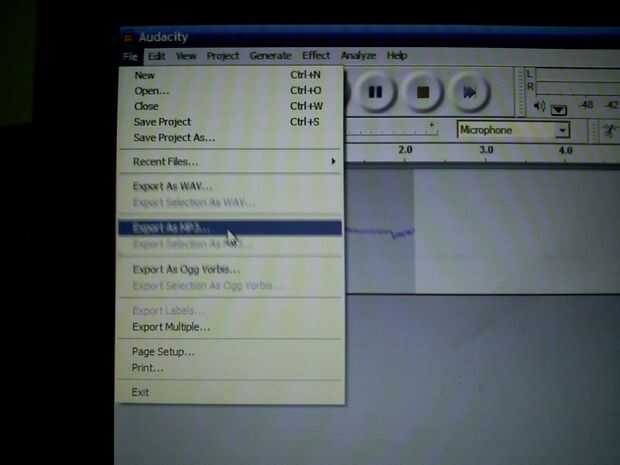Click the Skip to End button

tap(469, 93)
